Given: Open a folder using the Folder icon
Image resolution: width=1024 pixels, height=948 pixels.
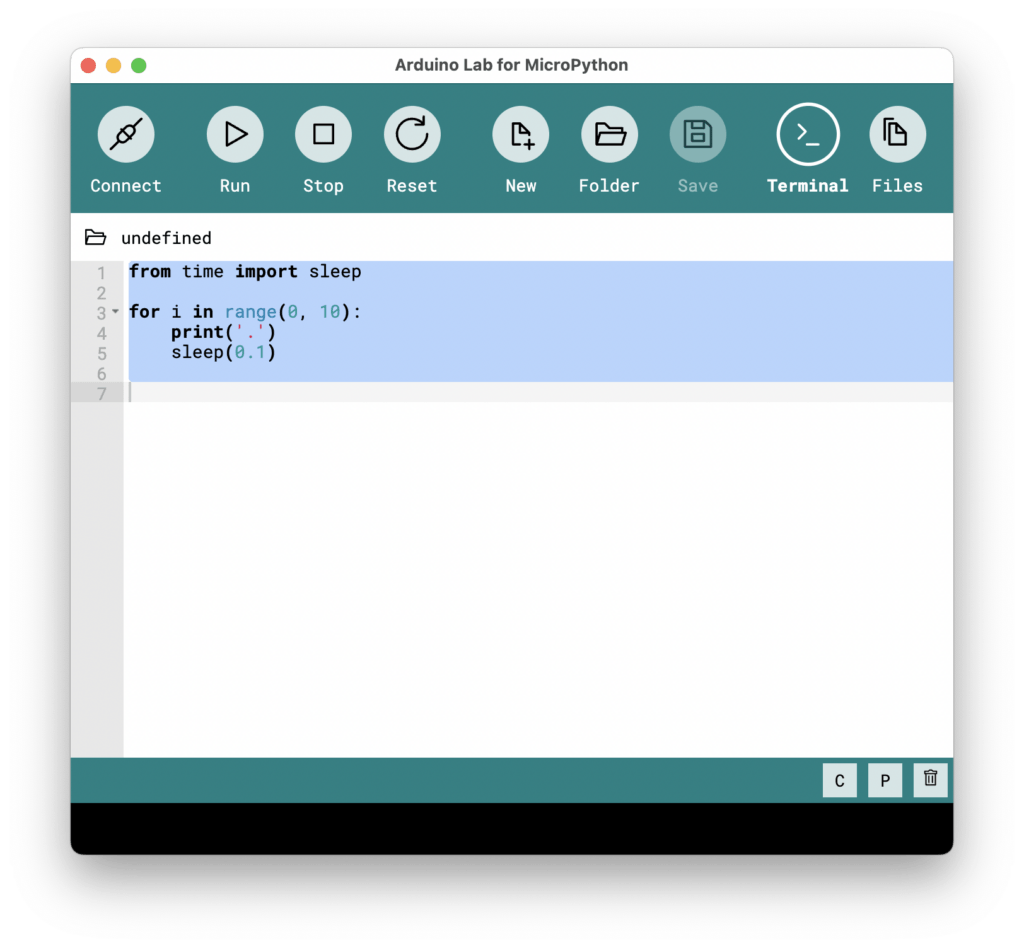Looking at the screenshot, I should tap(608, 134).
